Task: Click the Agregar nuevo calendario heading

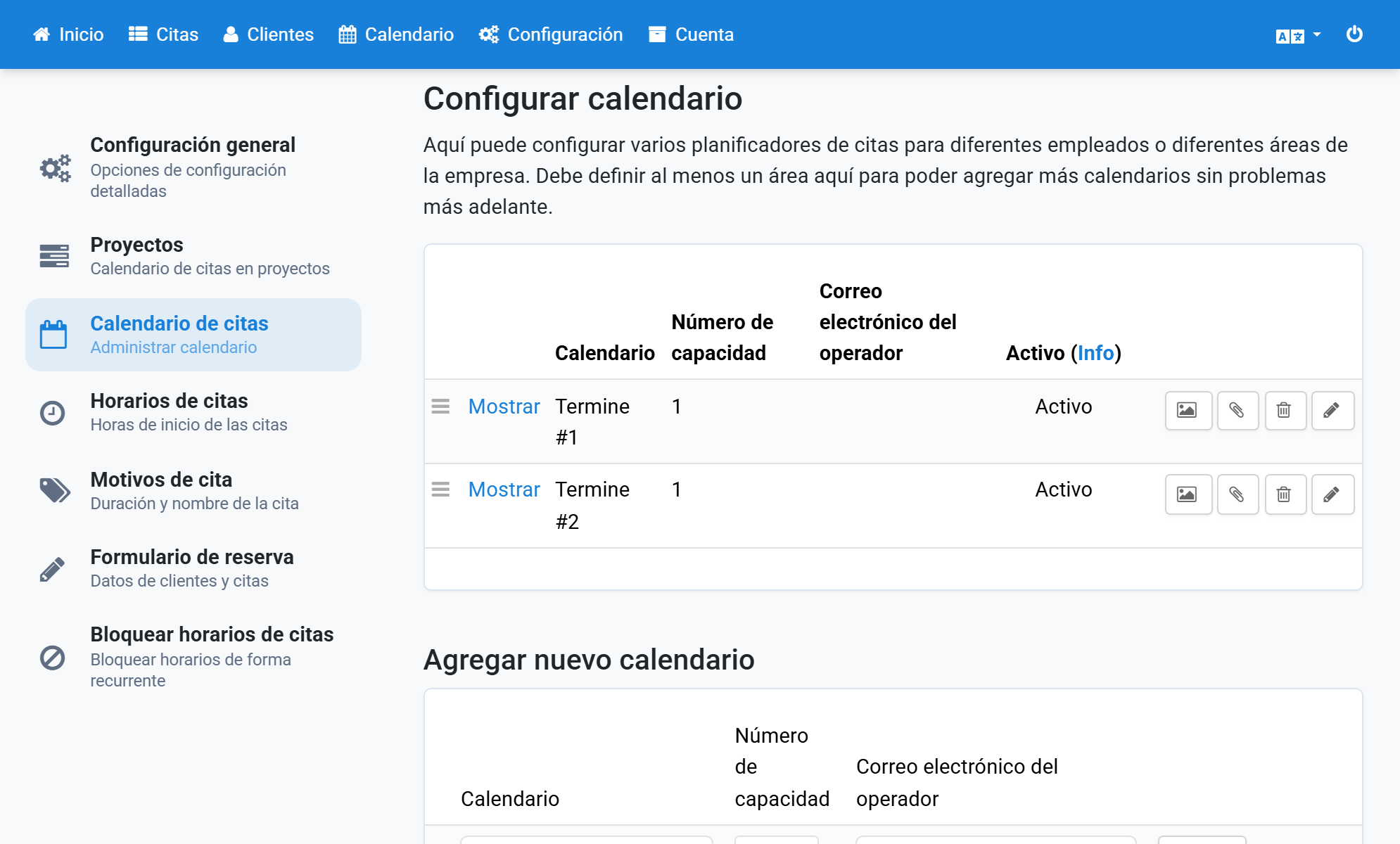Action: click(589, 660)
